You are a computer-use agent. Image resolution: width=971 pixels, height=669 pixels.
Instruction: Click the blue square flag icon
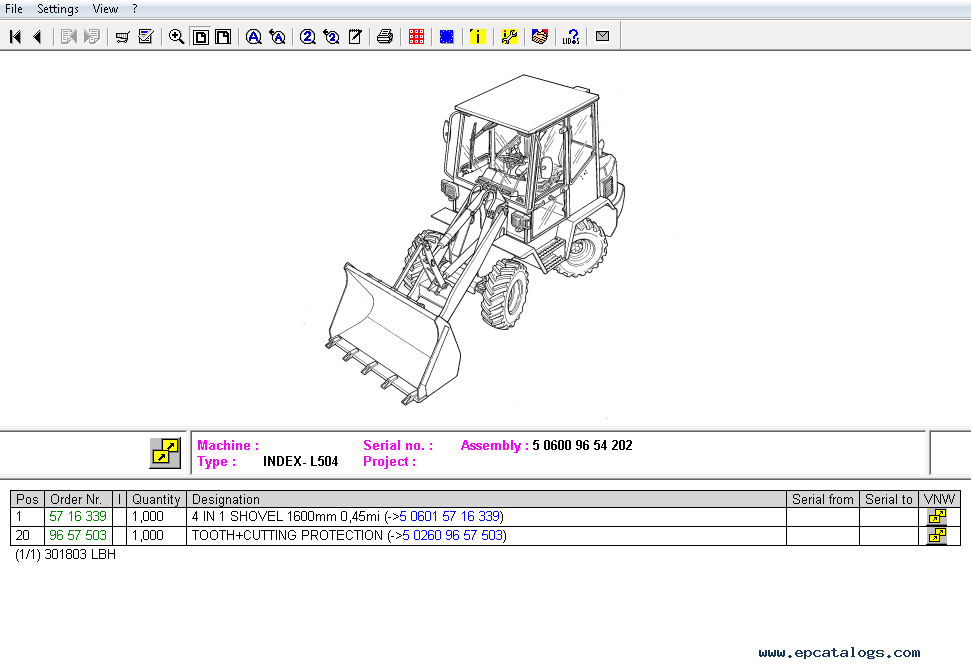point(446,37)
